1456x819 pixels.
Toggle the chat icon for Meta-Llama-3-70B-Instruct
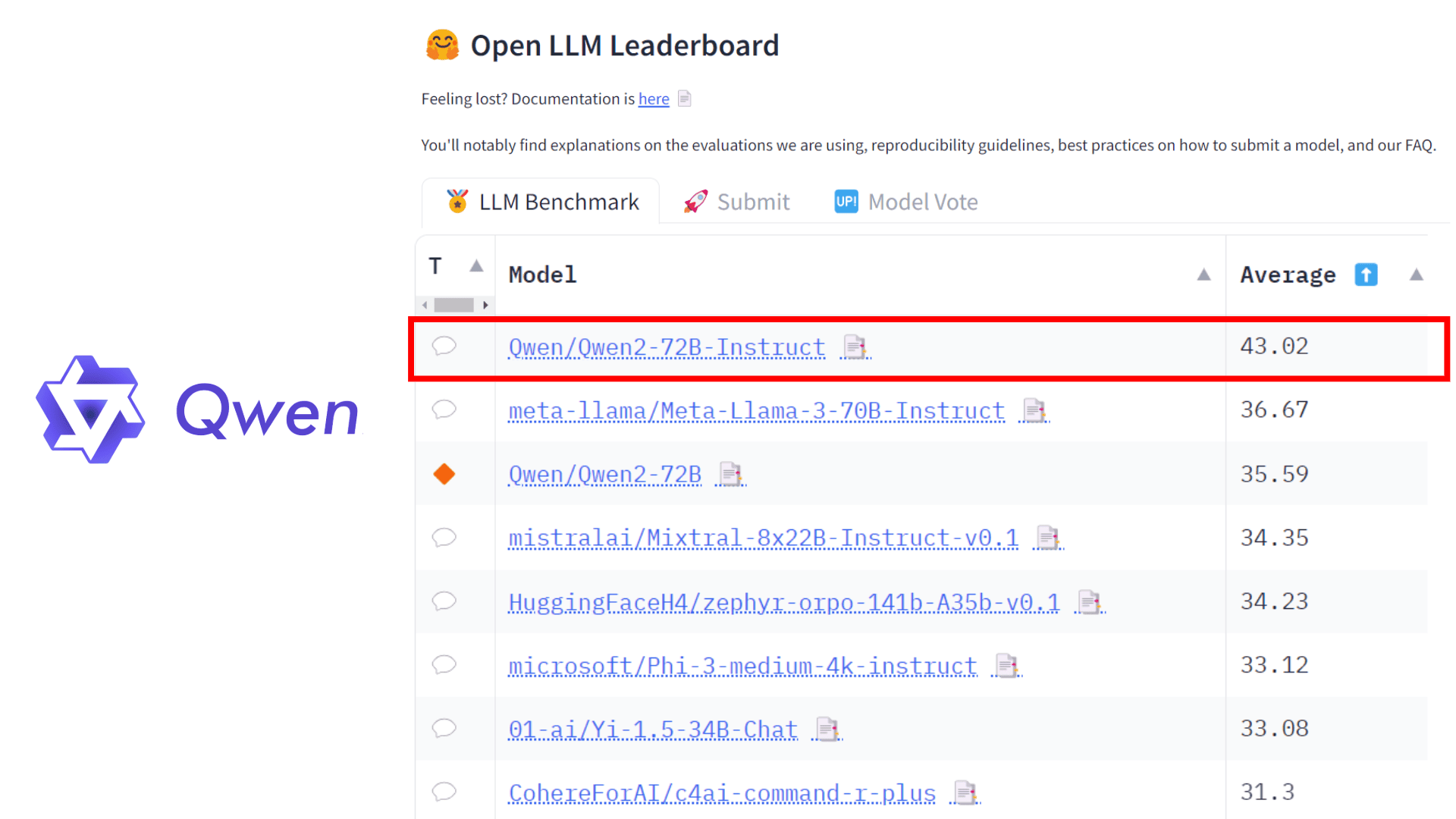(445, 410)
